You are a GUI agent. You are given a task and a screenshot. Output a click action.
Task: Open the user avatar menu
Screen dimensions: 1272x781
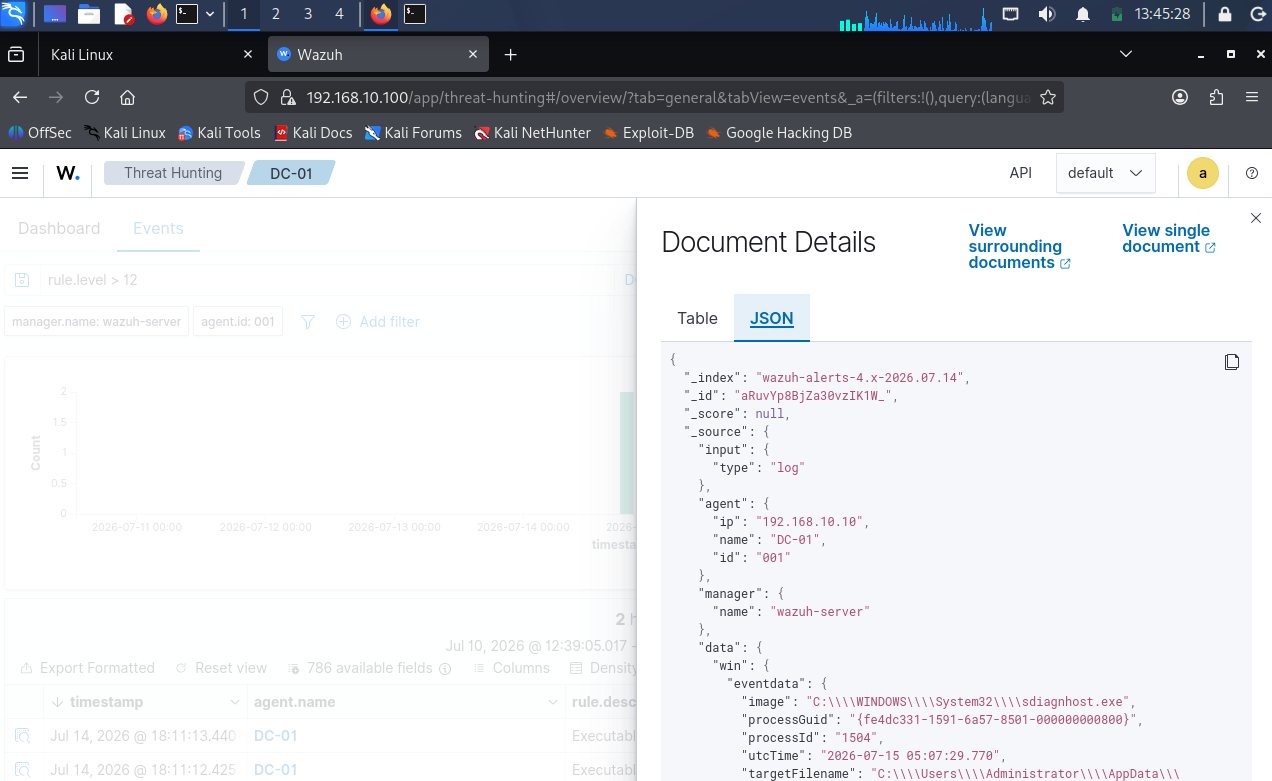coord(1203,173)
